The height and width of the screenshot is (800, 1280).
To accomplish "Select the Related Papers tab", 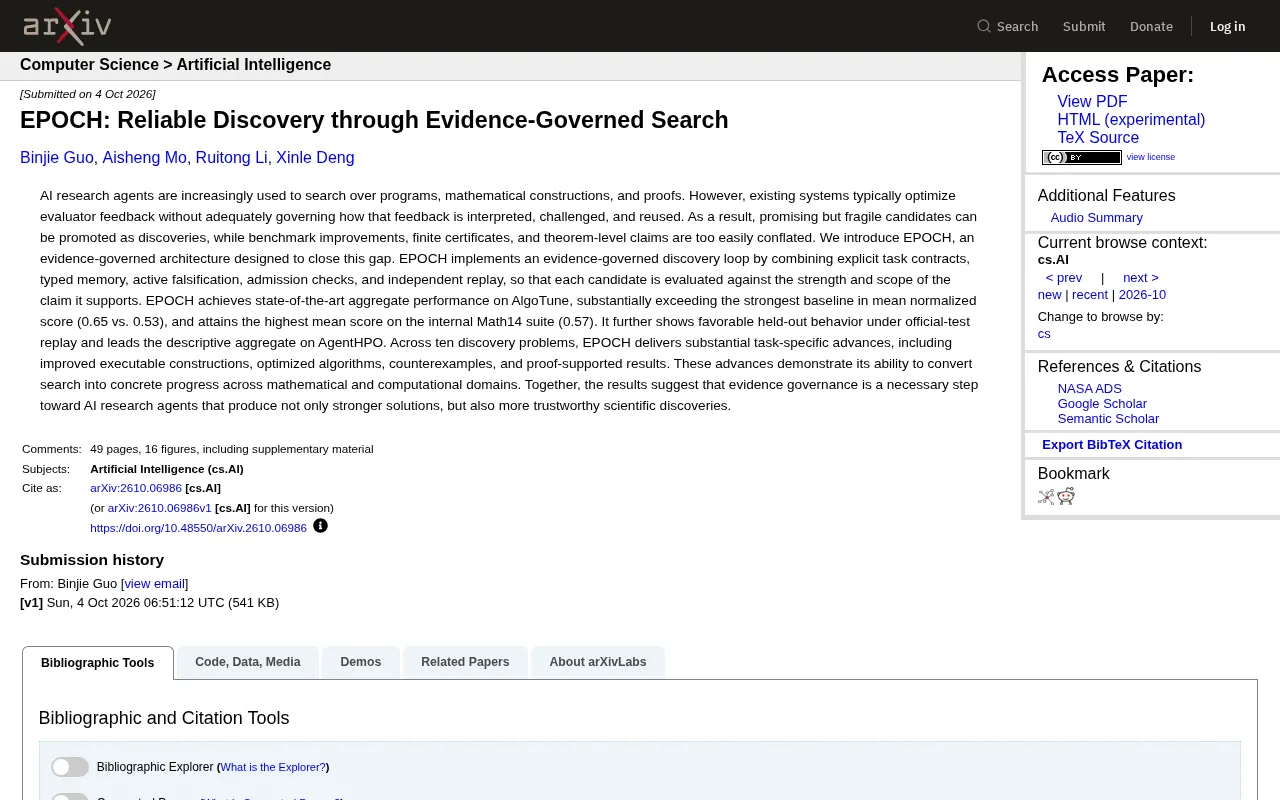I will (465, 662).
